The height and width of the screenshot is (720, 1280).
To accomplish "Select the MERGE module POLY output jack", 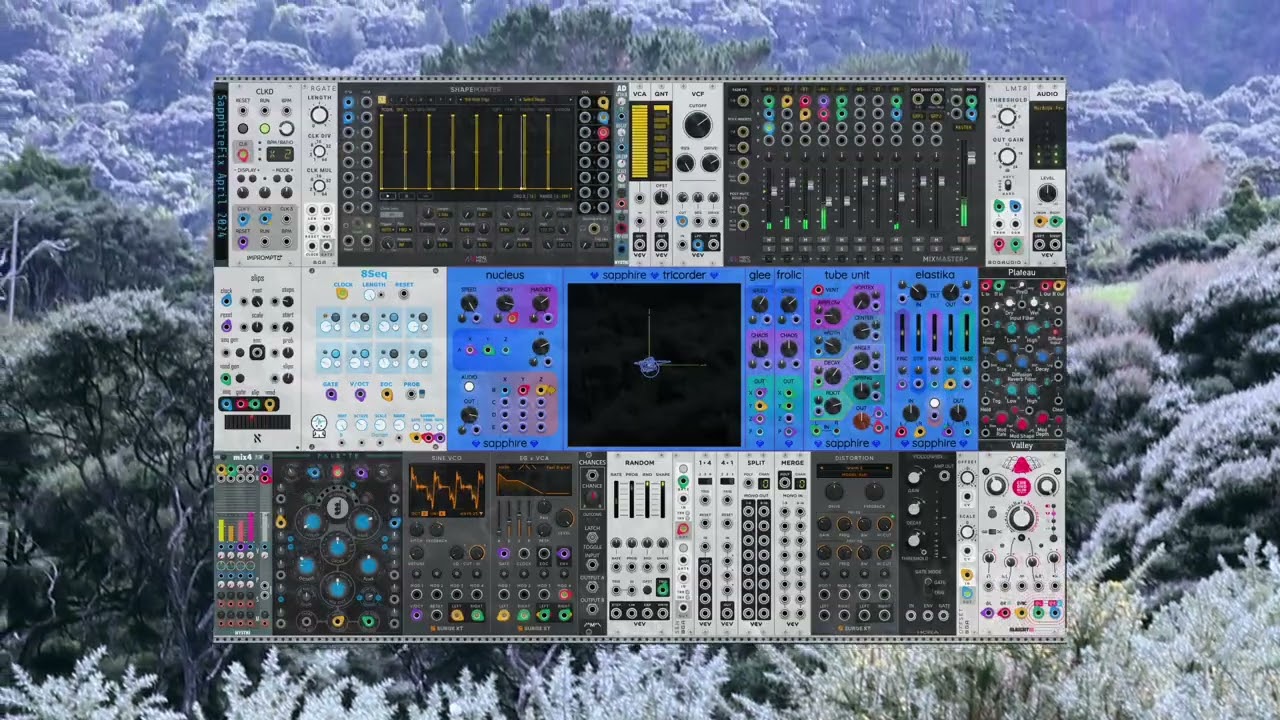I will (785, 483).
